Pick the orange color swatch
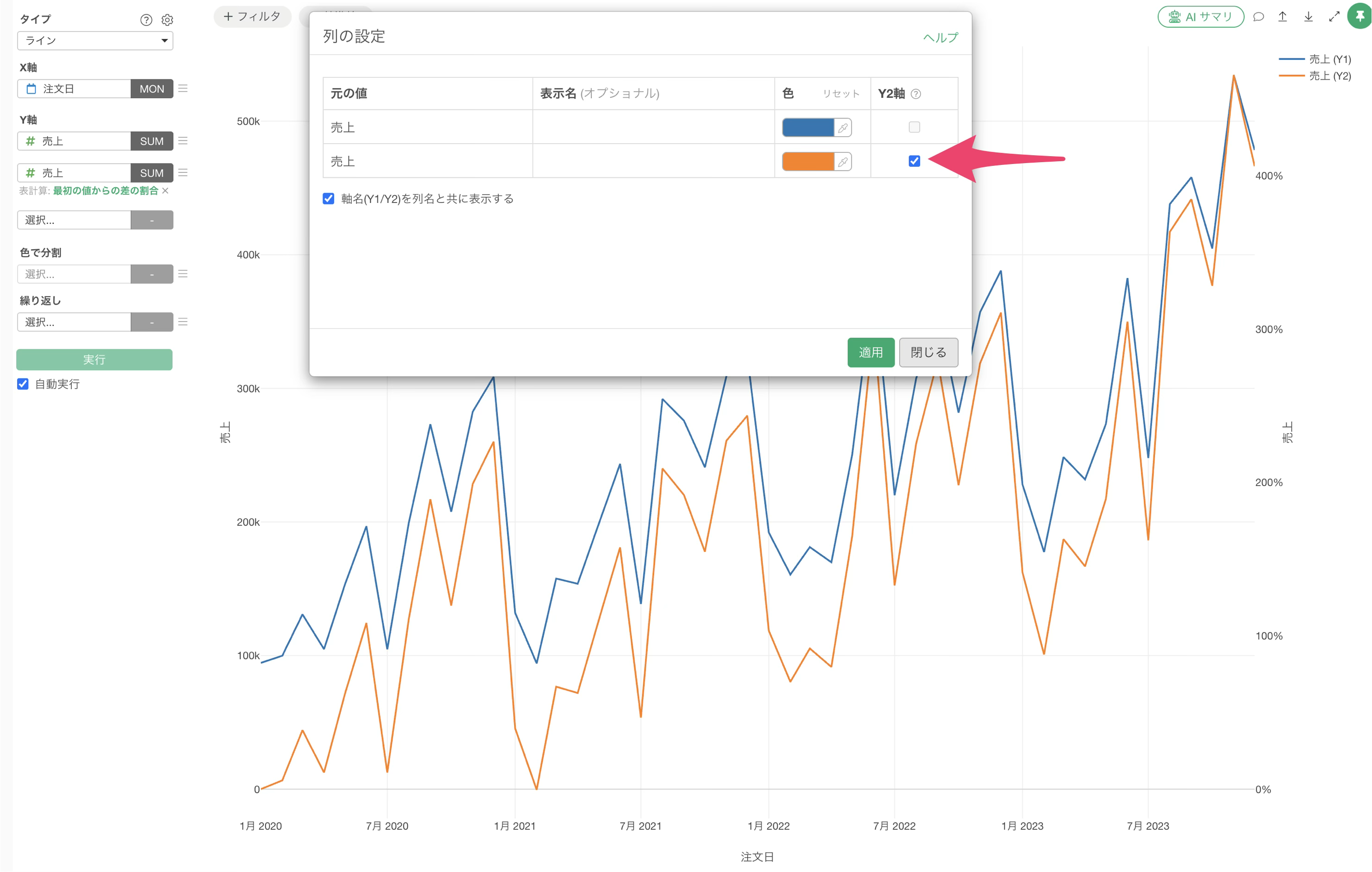 tap(808, 162)
